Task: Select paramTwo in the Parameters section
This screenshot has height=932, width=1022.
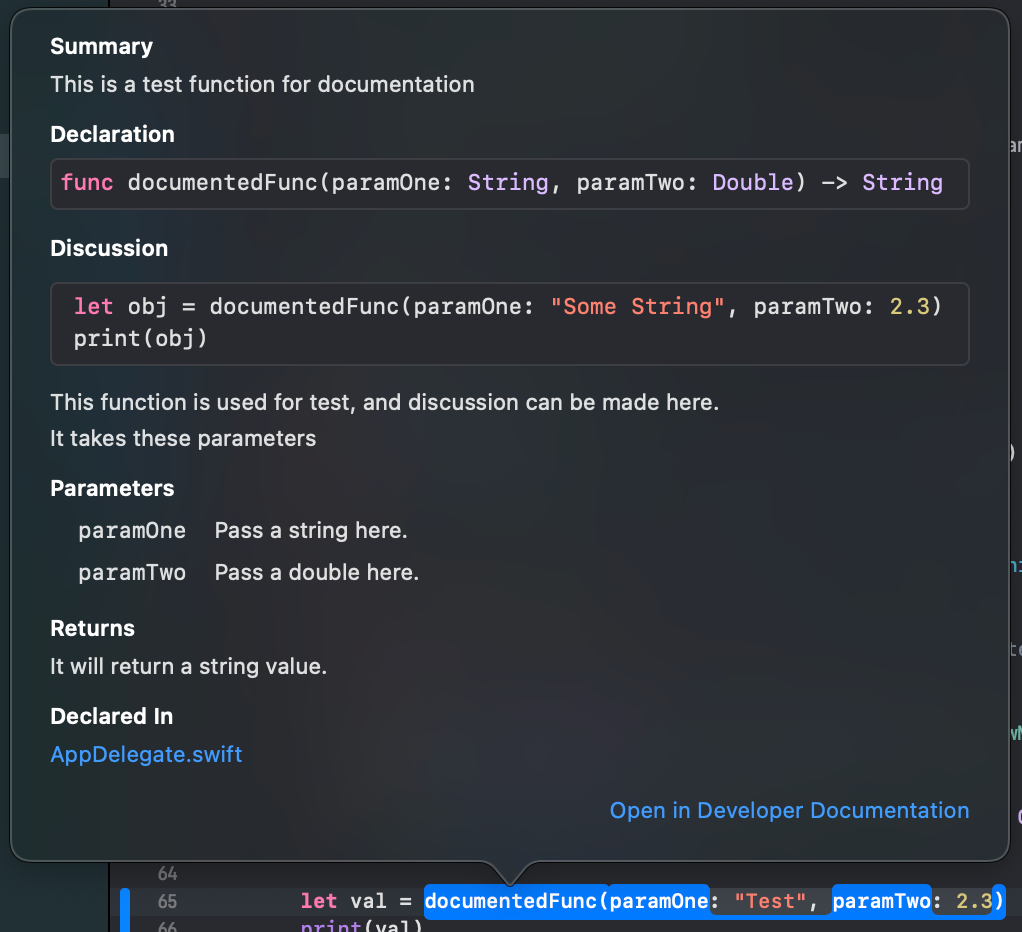Action: pos(131,572)
